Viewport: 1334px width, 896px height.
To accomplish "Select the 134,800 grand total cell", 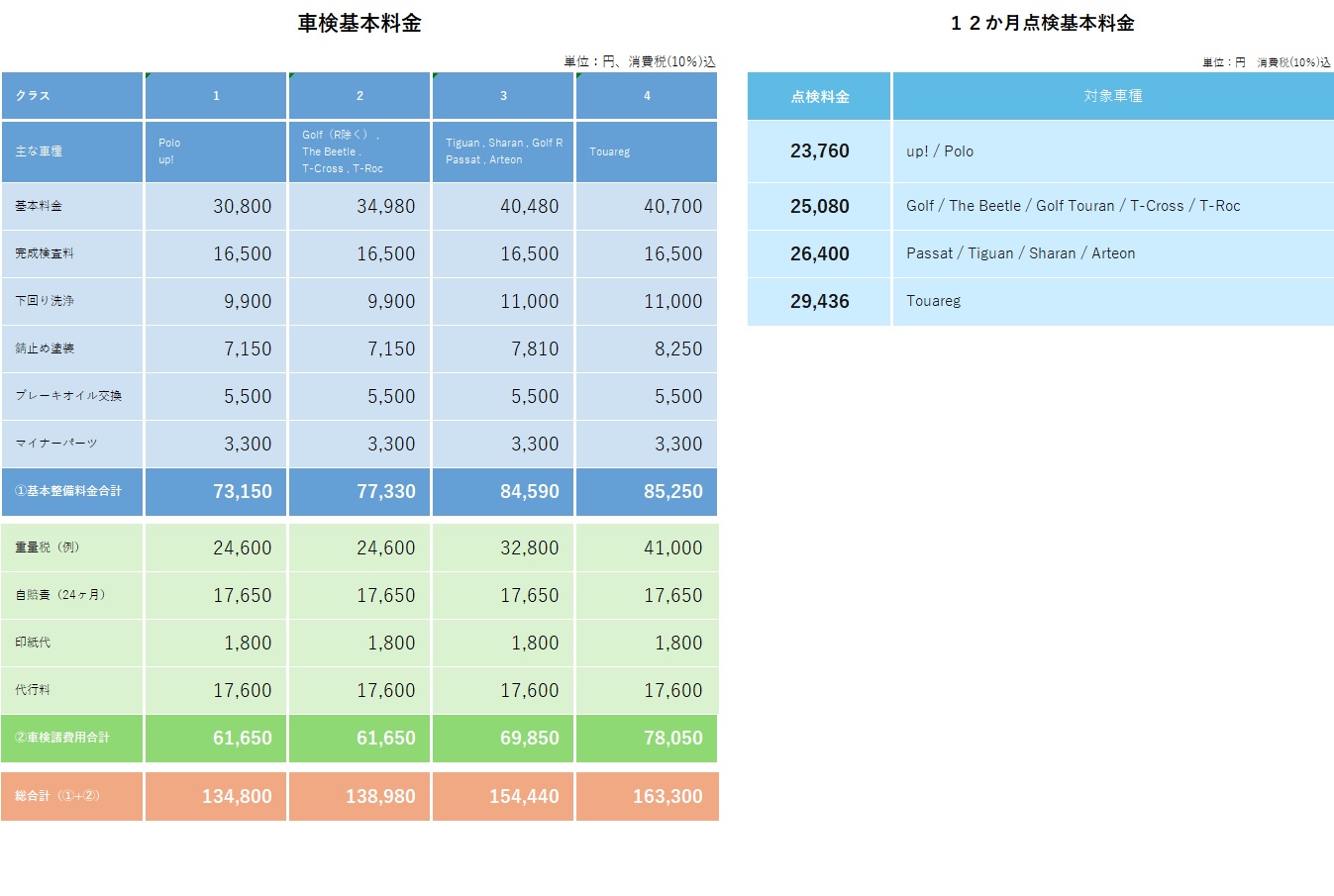I will (x=216, y=796).
